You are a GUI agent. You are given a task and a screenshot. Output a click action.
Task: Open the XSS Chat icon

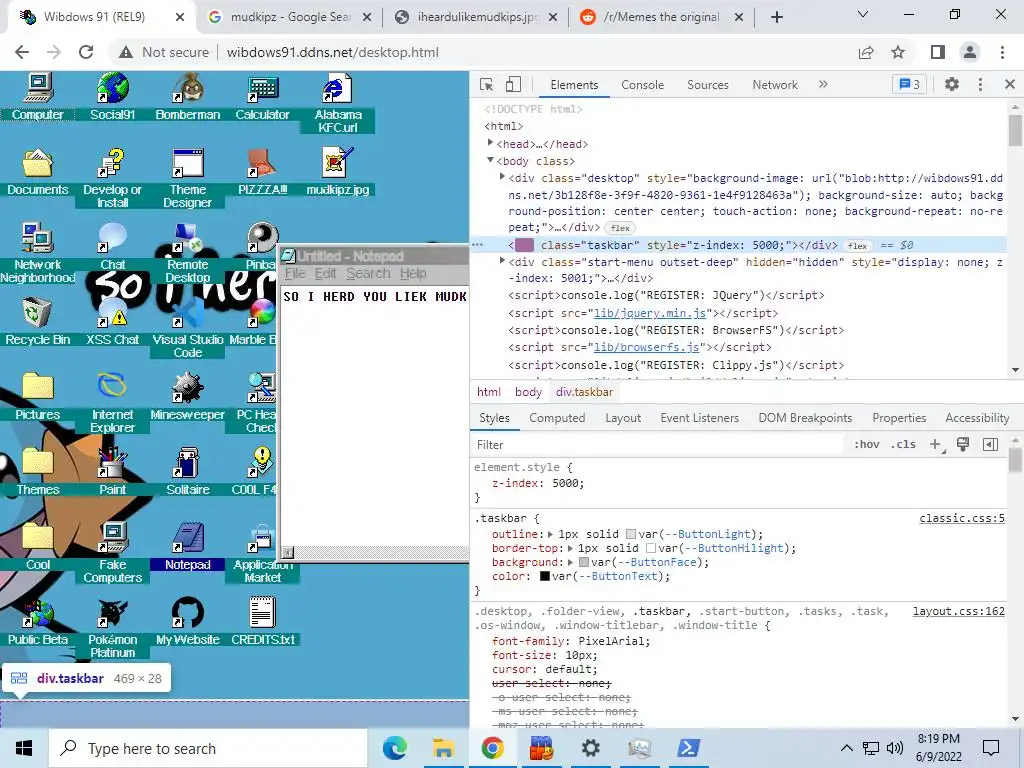[x=112, y=322]
